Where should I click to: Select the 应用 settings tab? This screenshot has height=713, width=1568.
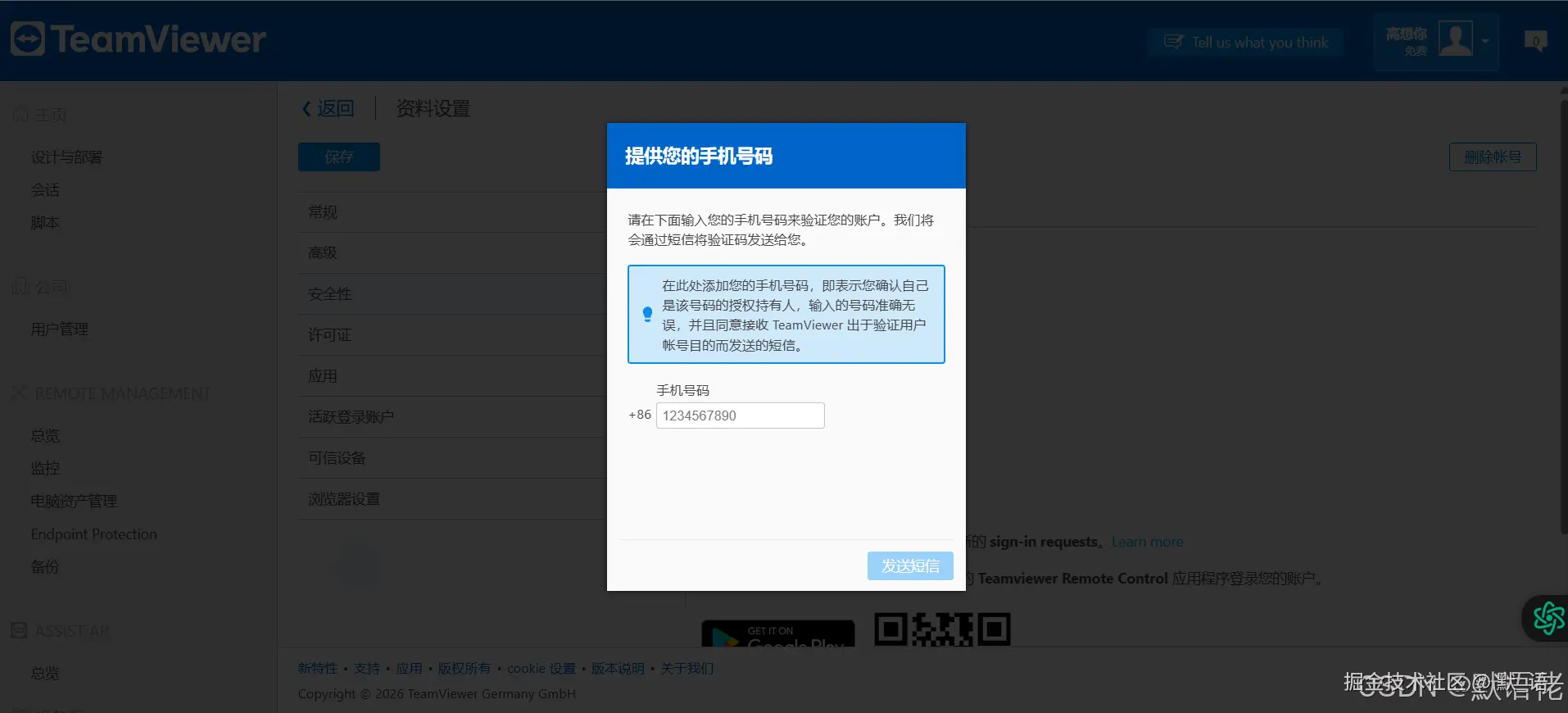(x=452, y=376)
